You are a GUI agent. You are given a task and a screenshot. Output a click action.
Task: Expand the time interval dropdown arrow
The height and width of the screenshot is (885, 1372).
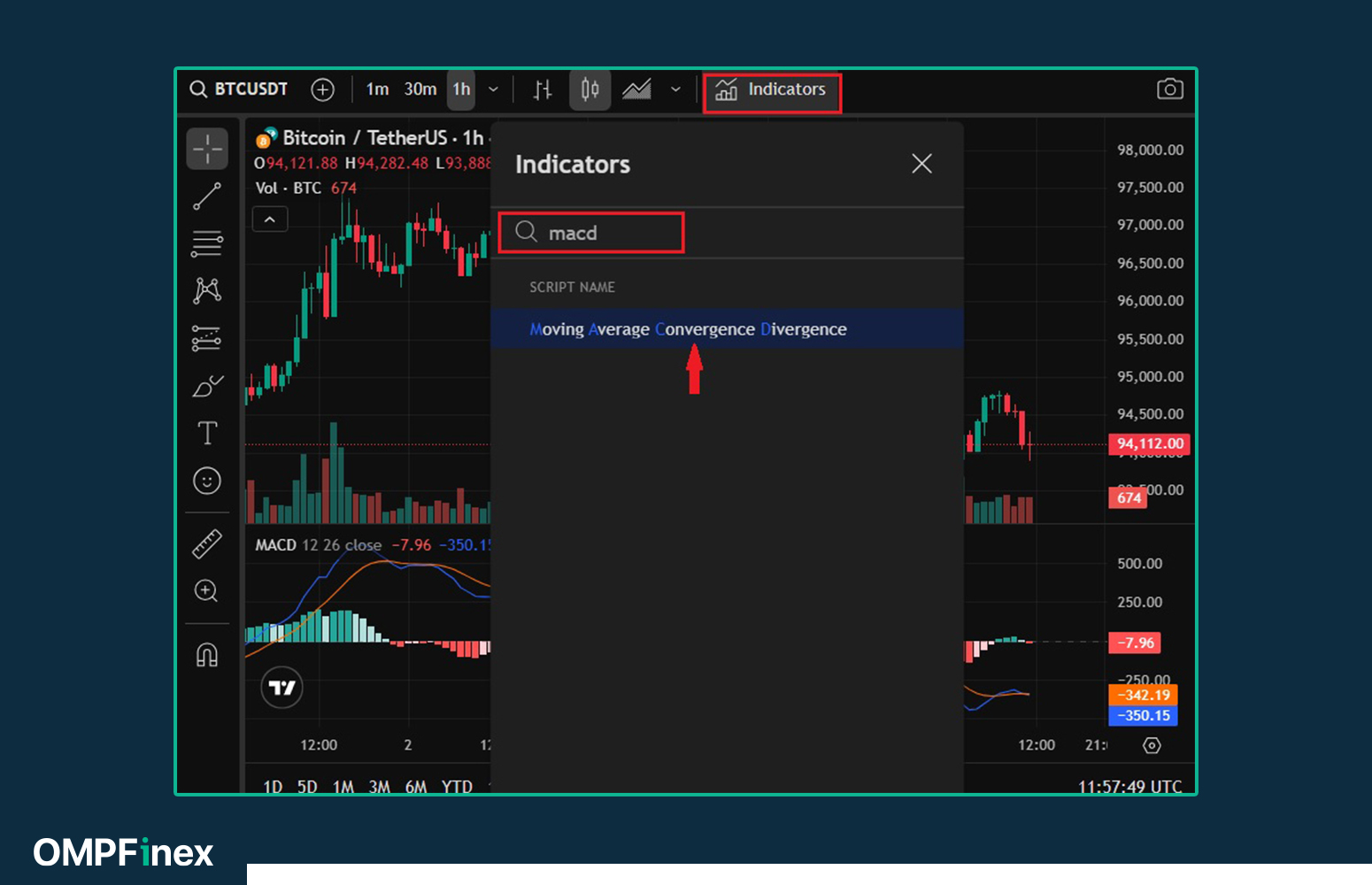(x=494, y=89)
